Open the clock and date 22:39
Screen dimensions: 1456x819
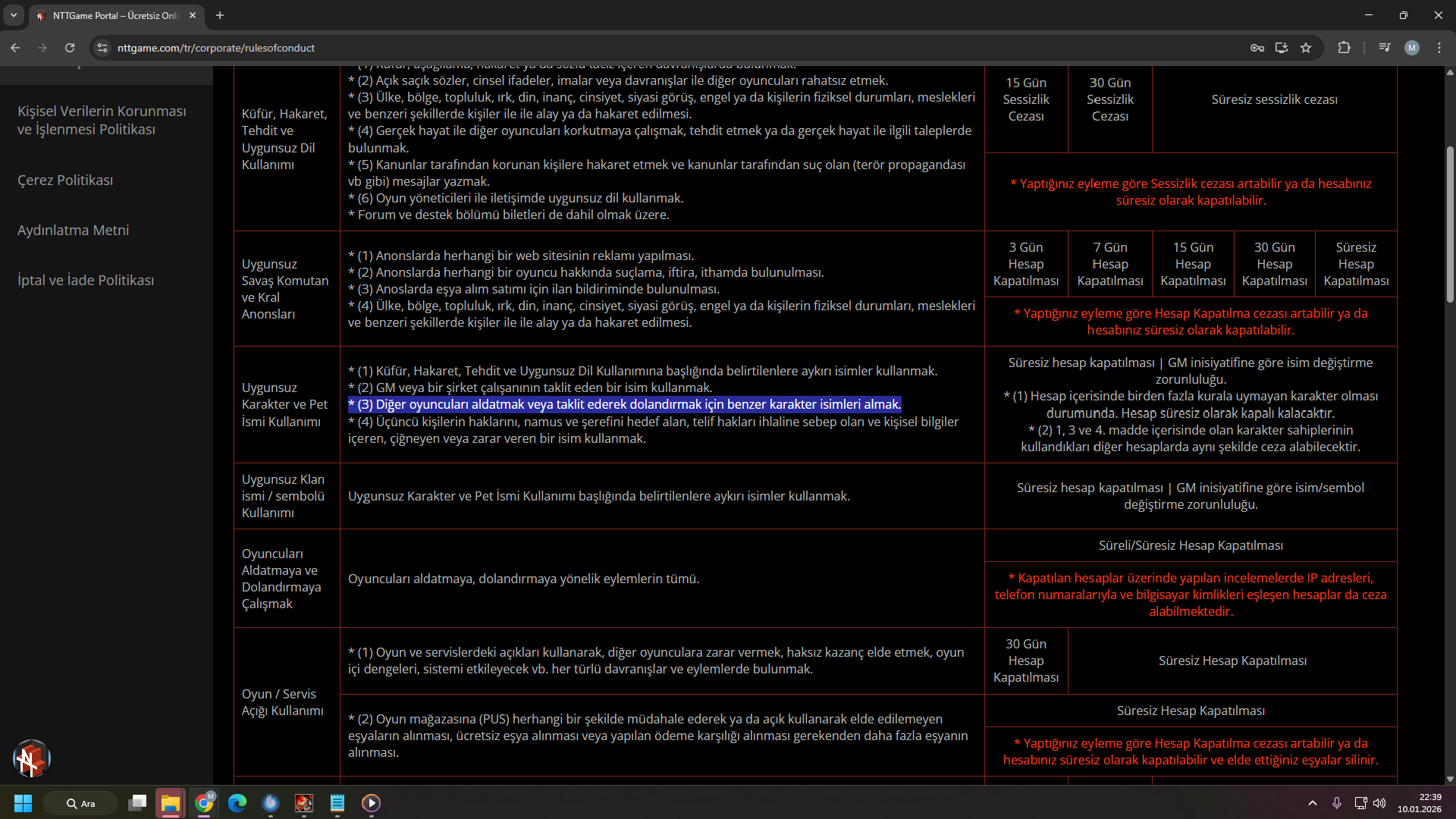[x=1420, y=803]
